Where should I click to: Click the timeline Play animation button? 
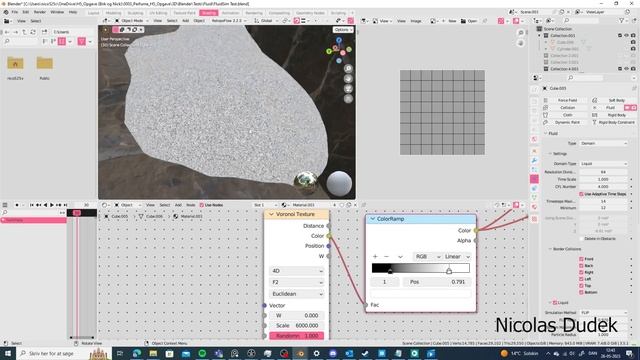[52, 205]
